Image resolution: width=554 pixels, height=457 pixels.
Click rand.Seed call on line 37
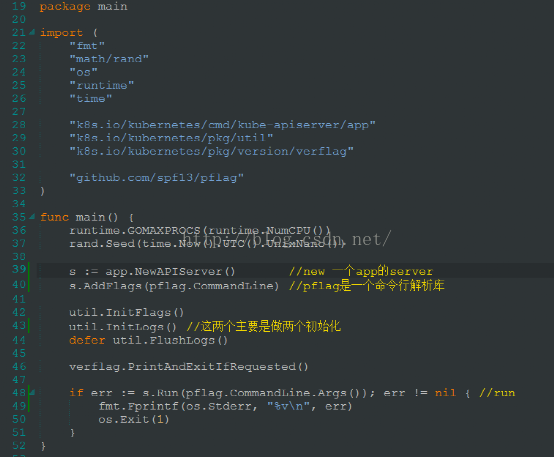point(207,244)
